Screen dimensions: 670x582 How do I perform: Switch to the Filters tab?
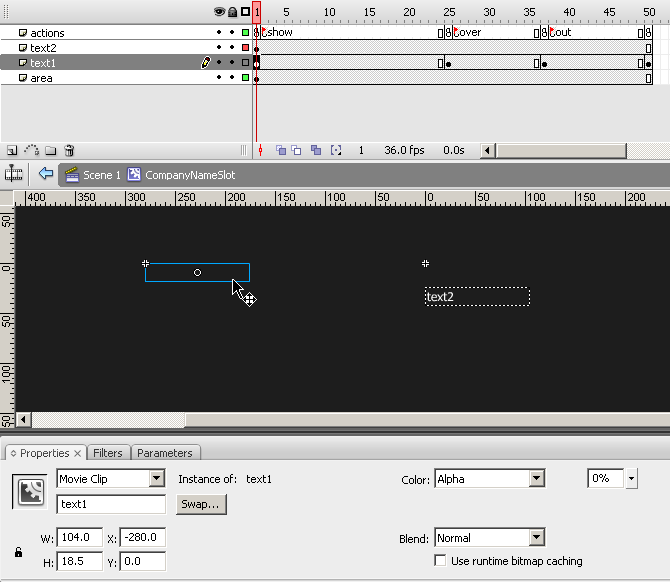click(x=108, y=453)
